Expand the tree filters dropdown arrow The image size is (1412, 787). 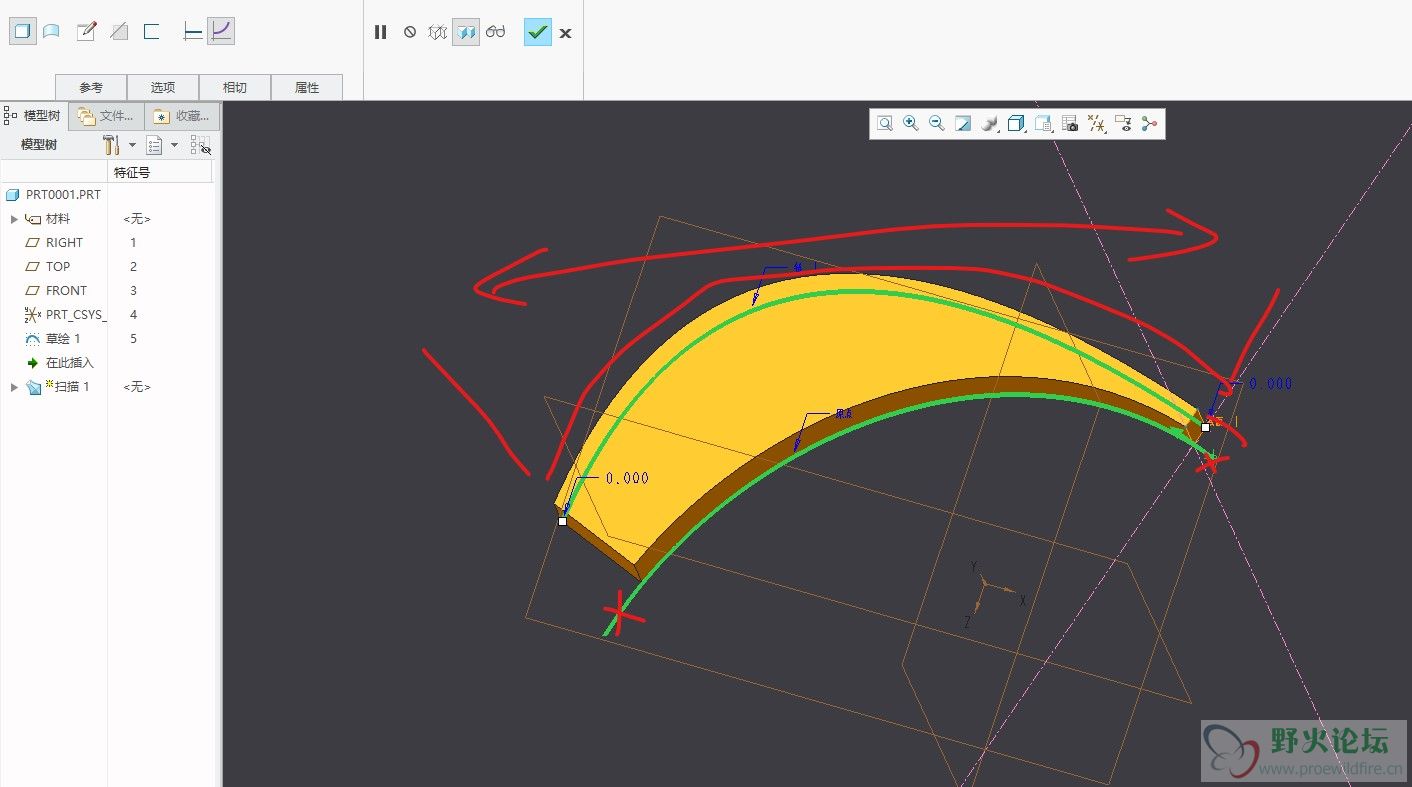175,145
